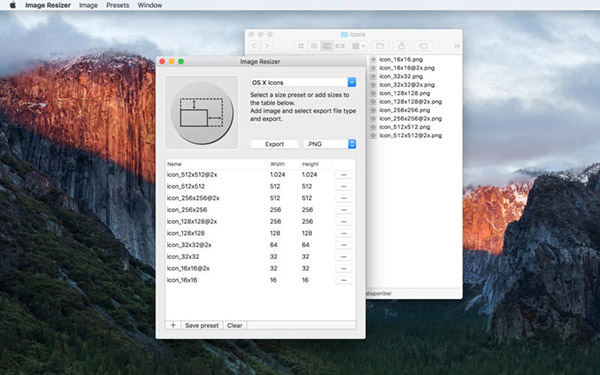Remove the icon_512x512@2x row with minus button
Viewport: 600px width, 375px height.
coord(344,174)
